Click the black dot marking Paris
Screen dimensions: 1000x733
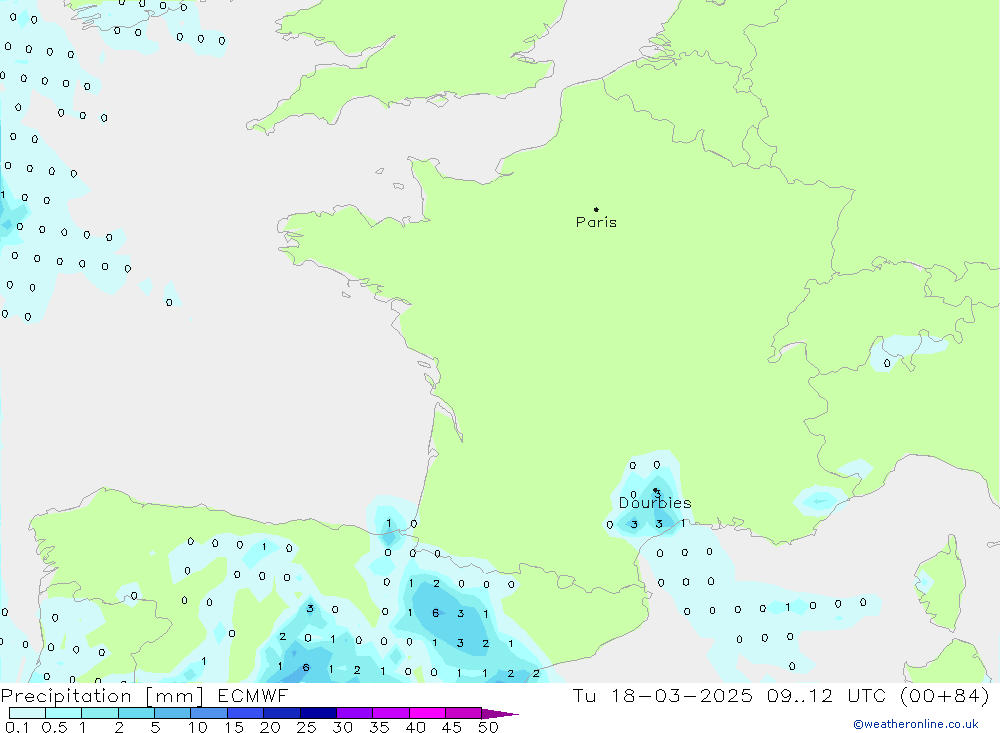click(596, 209)
